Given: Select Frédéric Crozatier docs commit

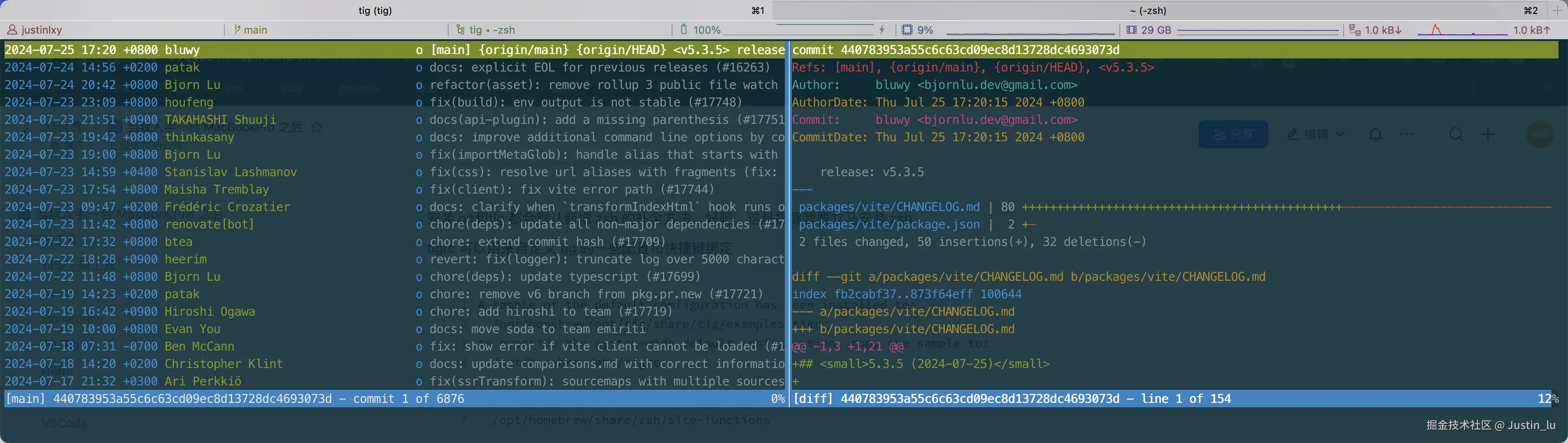Looking at the screenshot, I should pos(395,207).
